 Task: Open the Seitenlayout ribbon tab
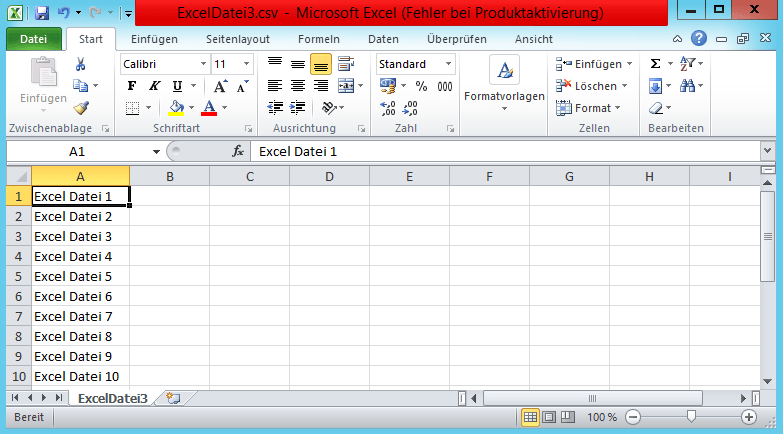point(238,39)
